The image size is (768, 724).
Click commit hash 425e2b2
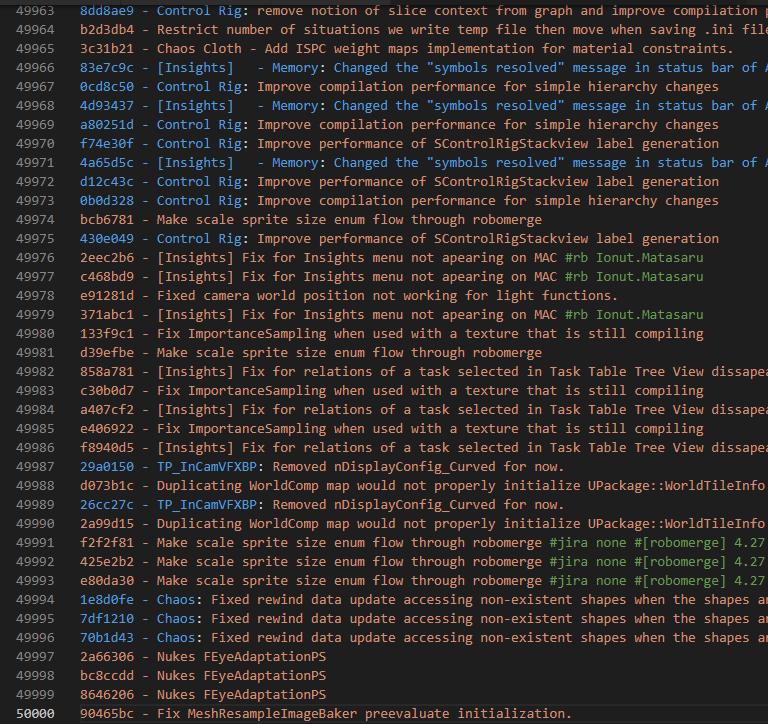point(107,562)
